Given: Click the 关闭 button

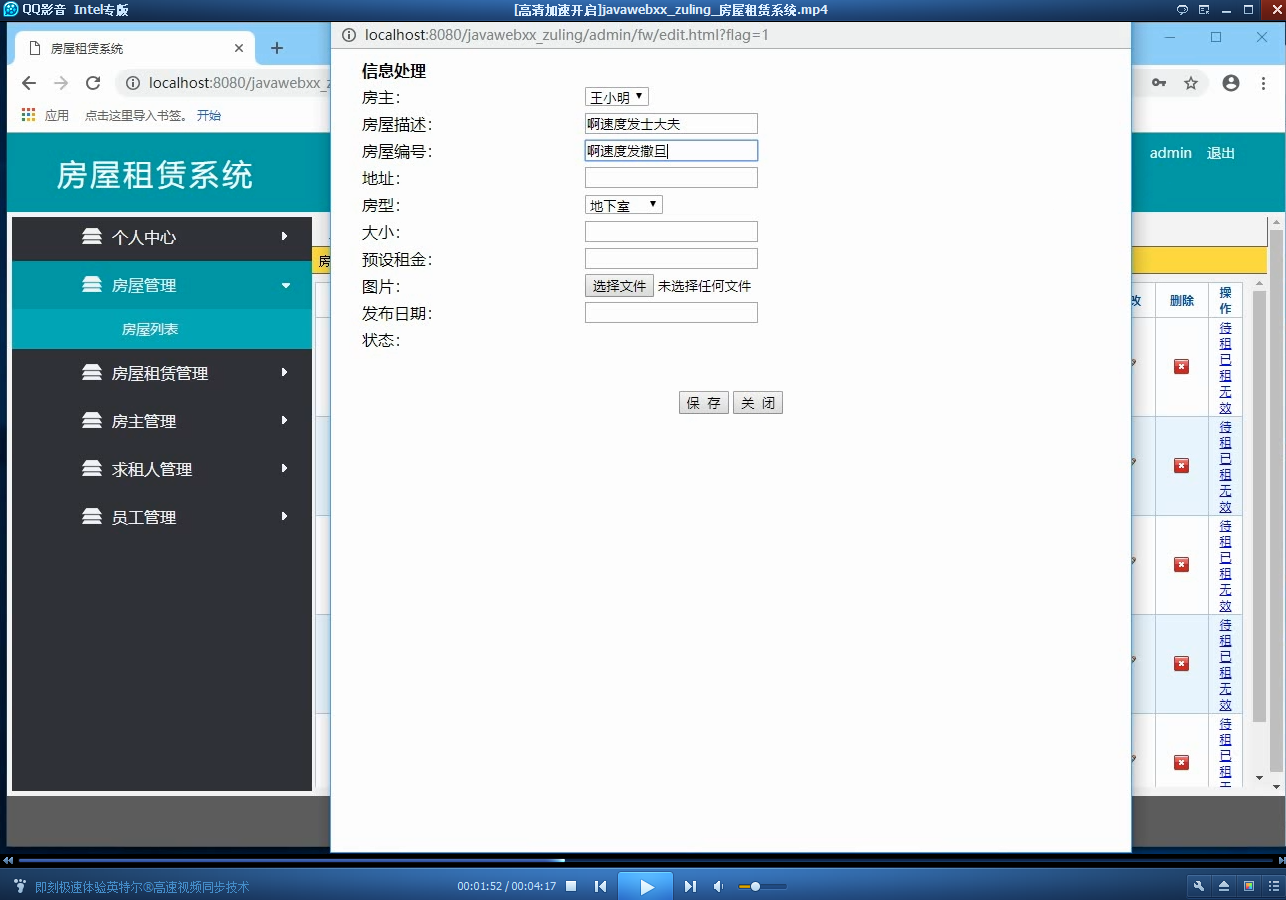Looking at the screenshot, I should pyautogui.click(x=758, y=403).
